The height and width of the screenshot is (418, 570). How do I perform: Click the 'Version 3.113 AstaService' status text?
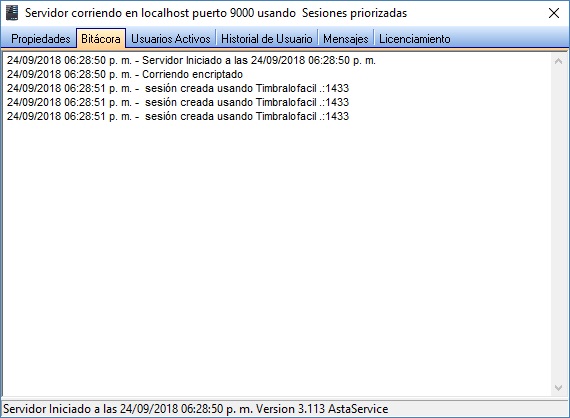322,409
